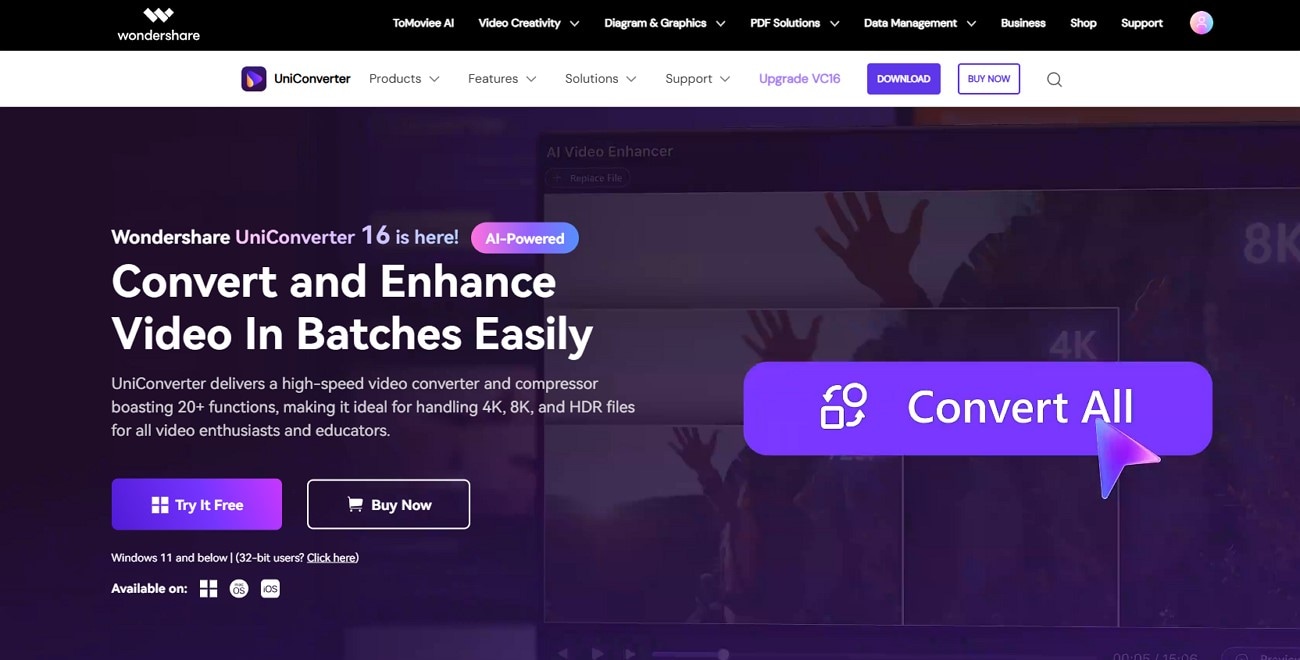Open ToMoviee AI in top menu
Image resolution: width=1300 pixels, height=660 pixels.
tap(423, 23)
